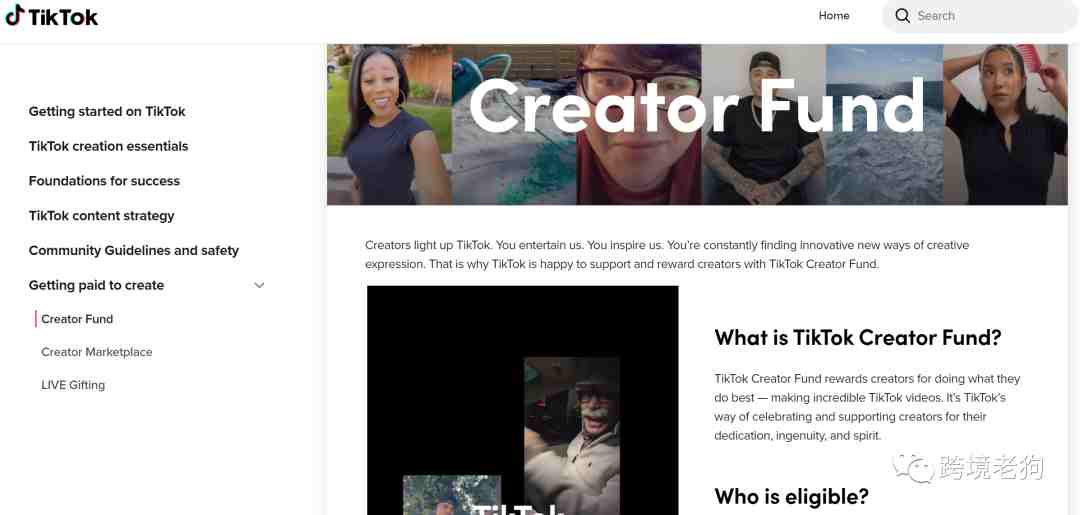Focus the Search input field
Image resolution: width=1080 pixels, height=515 pixels.
pos(981,16)
